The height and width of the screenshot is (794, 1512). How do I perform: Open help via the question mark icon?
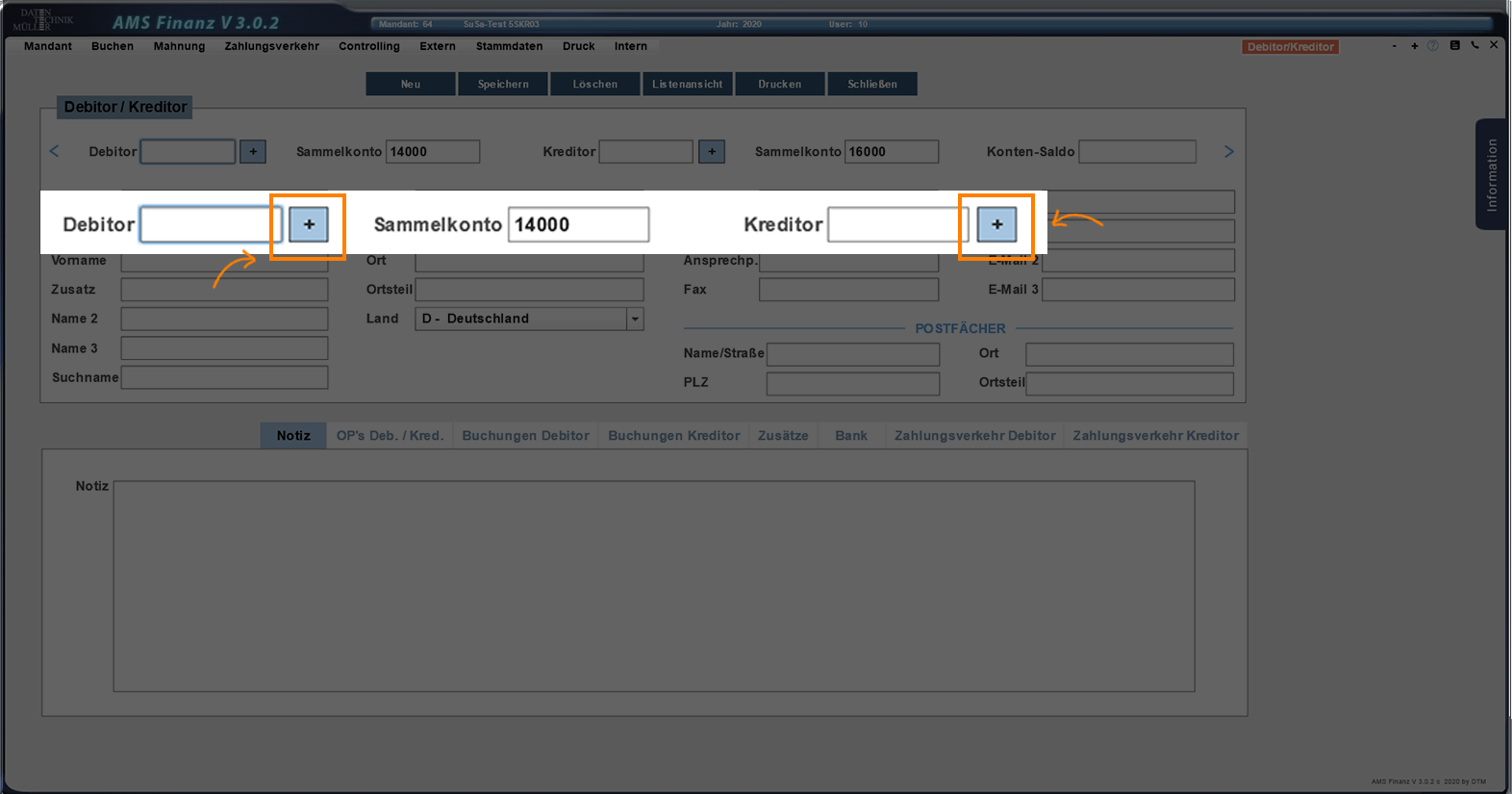(x=1433, y=46)
